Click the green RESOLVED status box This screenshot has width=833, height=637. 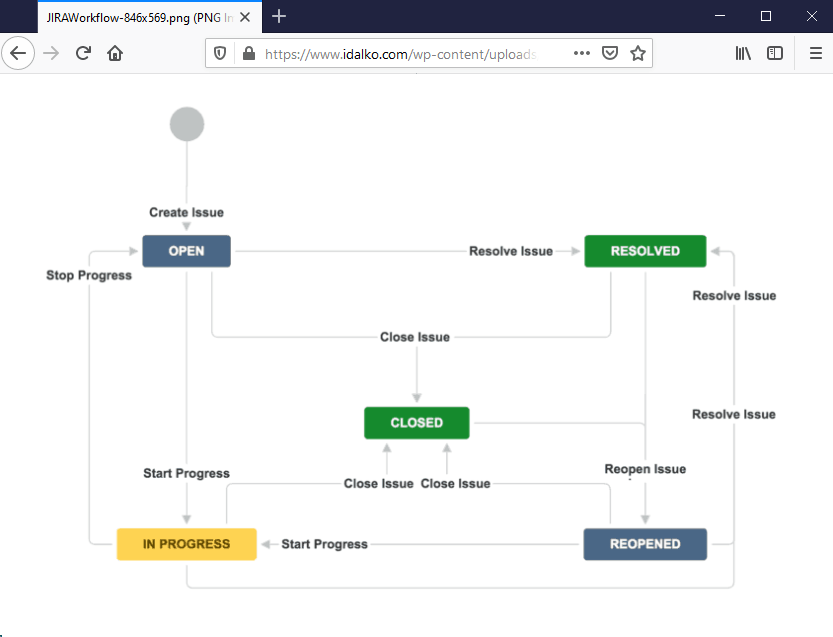tap(645, 251)
